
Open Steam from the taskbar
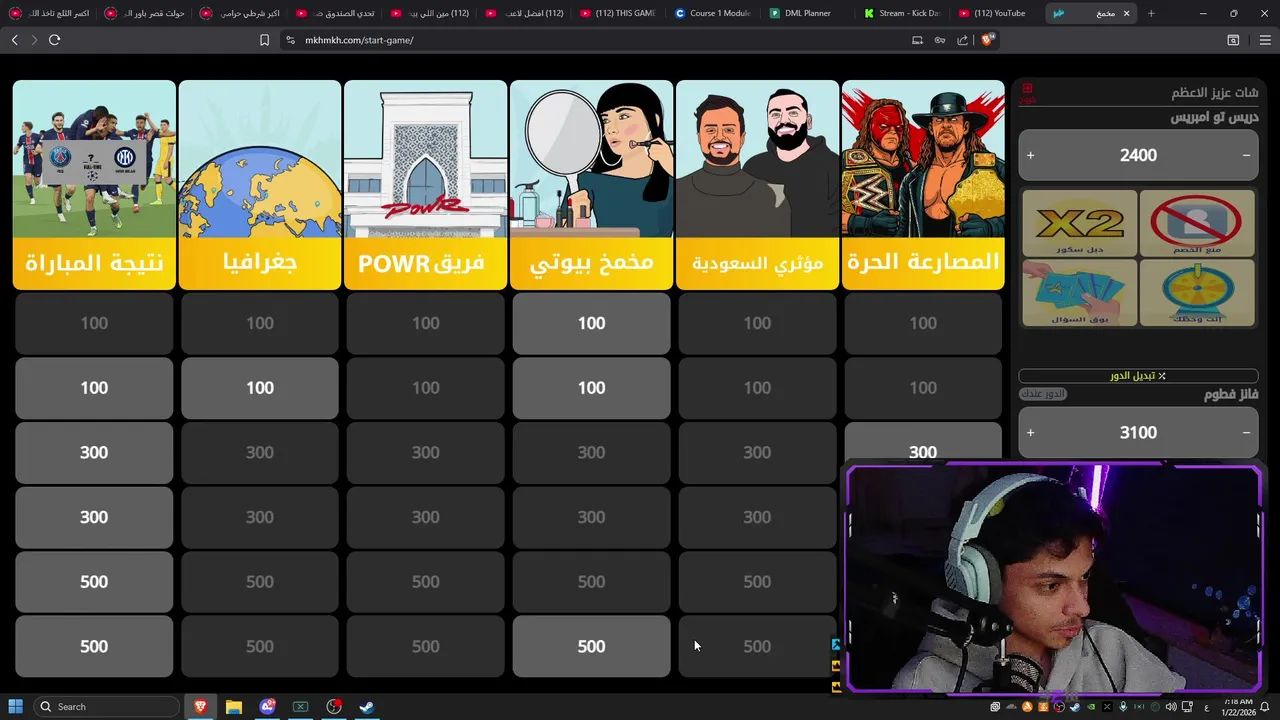pyautogui.click(x=367, y=706)
